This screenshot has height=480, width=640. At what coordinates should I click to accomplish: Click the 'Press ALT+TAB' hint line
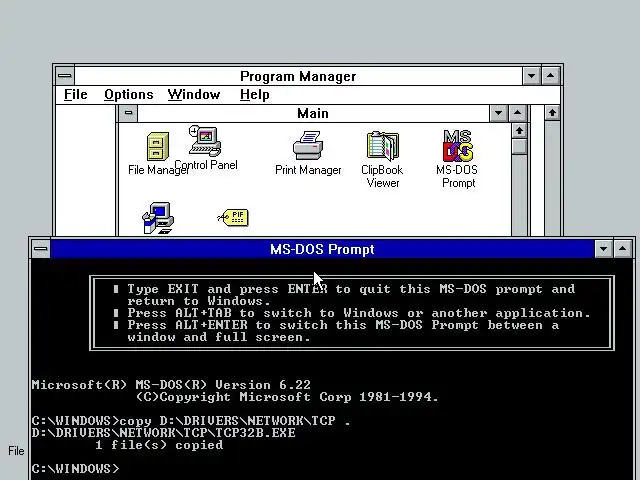tap(359, 313)
